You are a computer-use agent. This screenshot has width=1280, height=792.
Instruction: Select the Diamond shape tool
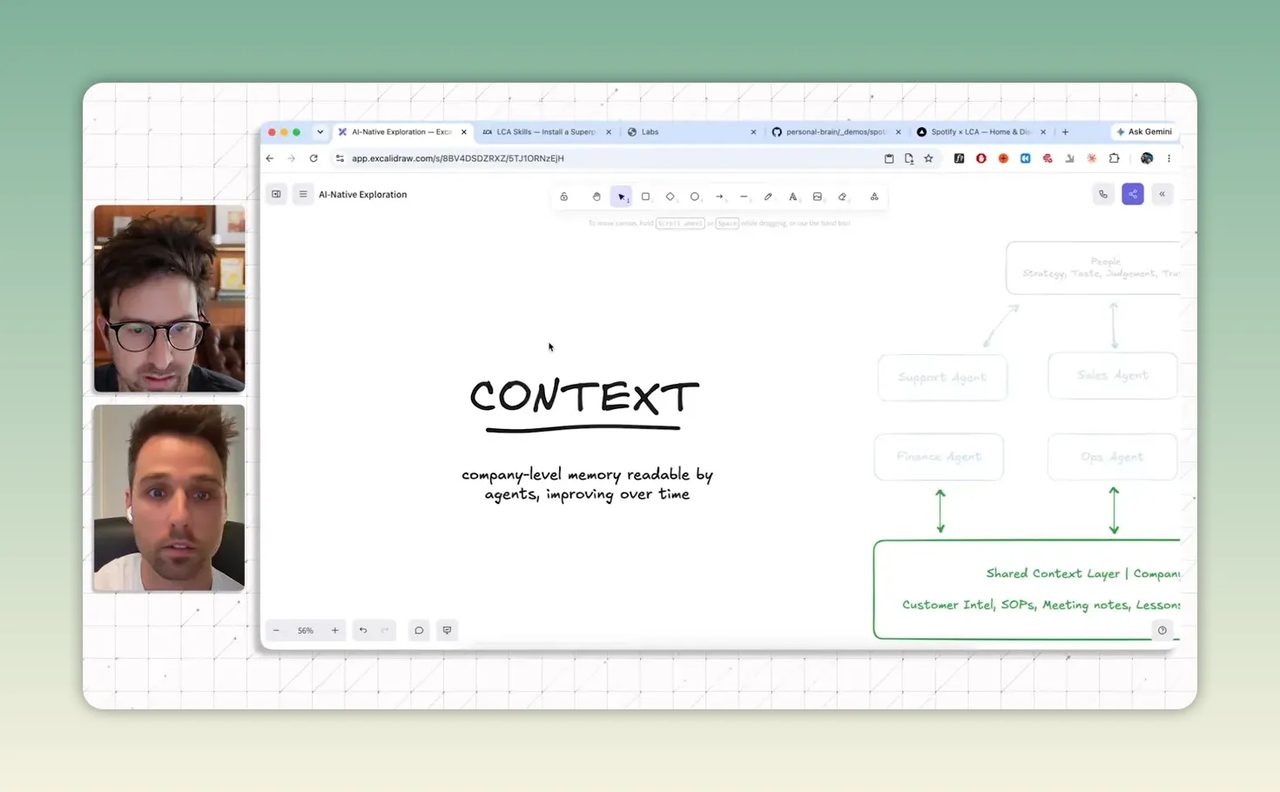point(670,197)
